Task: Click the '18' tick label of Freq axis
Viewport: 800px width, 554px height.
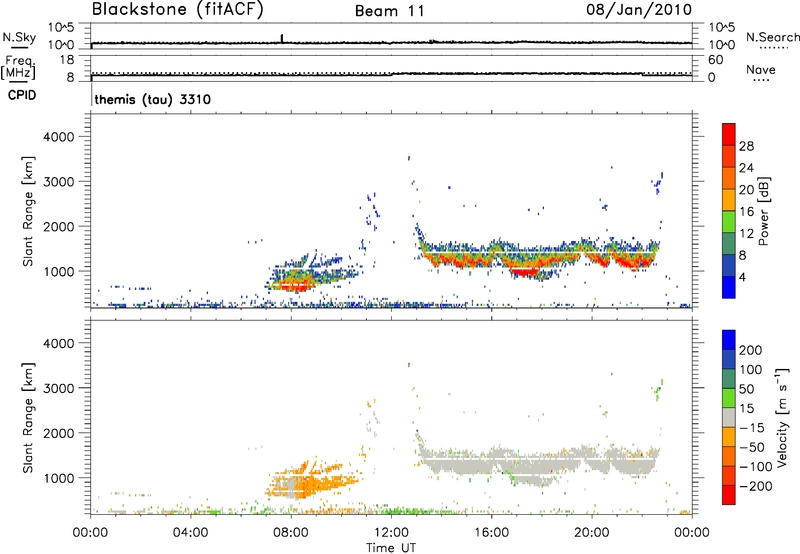Action: click(x=67, y=60)
